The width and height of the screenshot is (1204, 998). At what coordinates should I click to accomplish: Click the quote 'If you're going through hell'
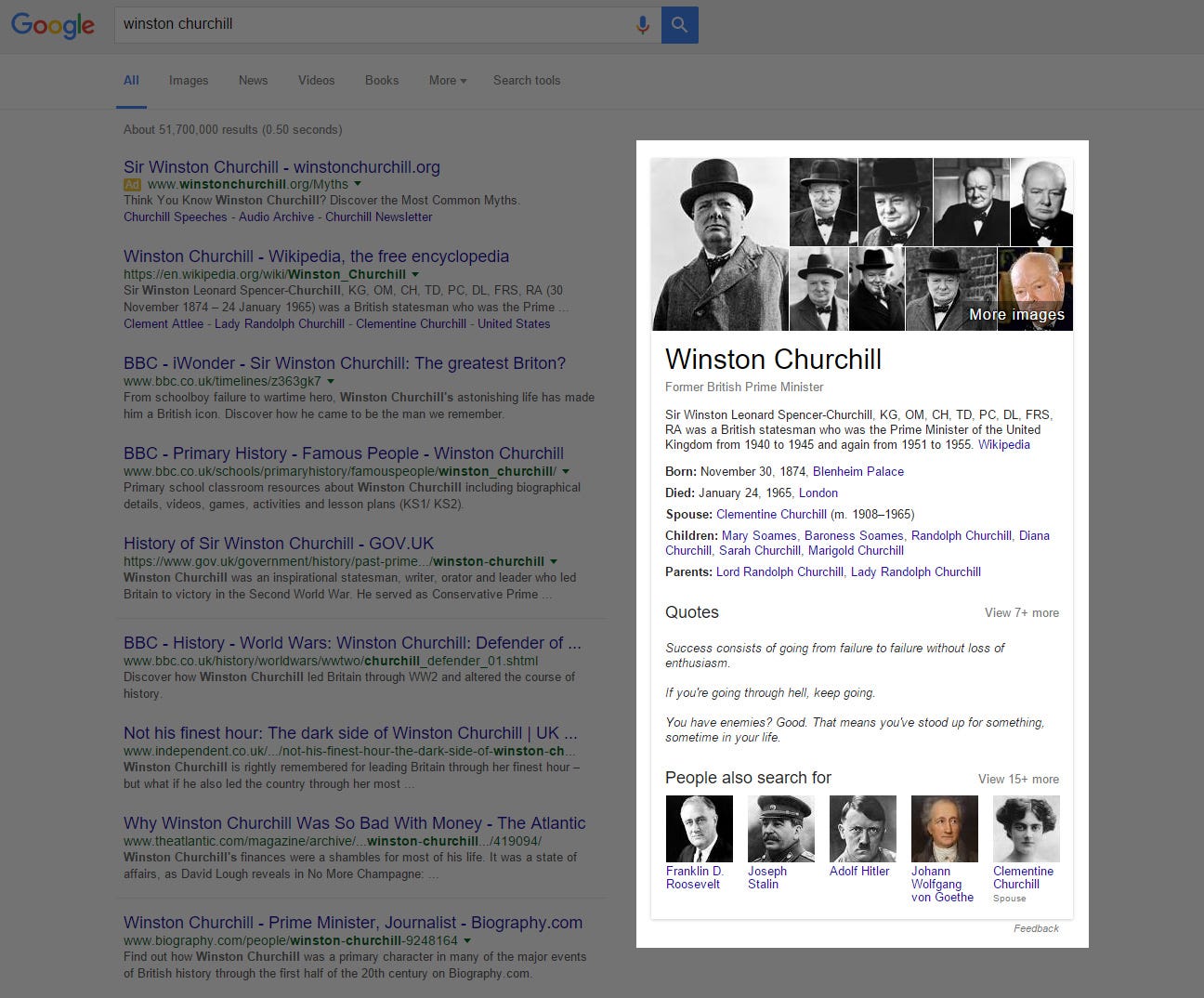click(770, 692)
